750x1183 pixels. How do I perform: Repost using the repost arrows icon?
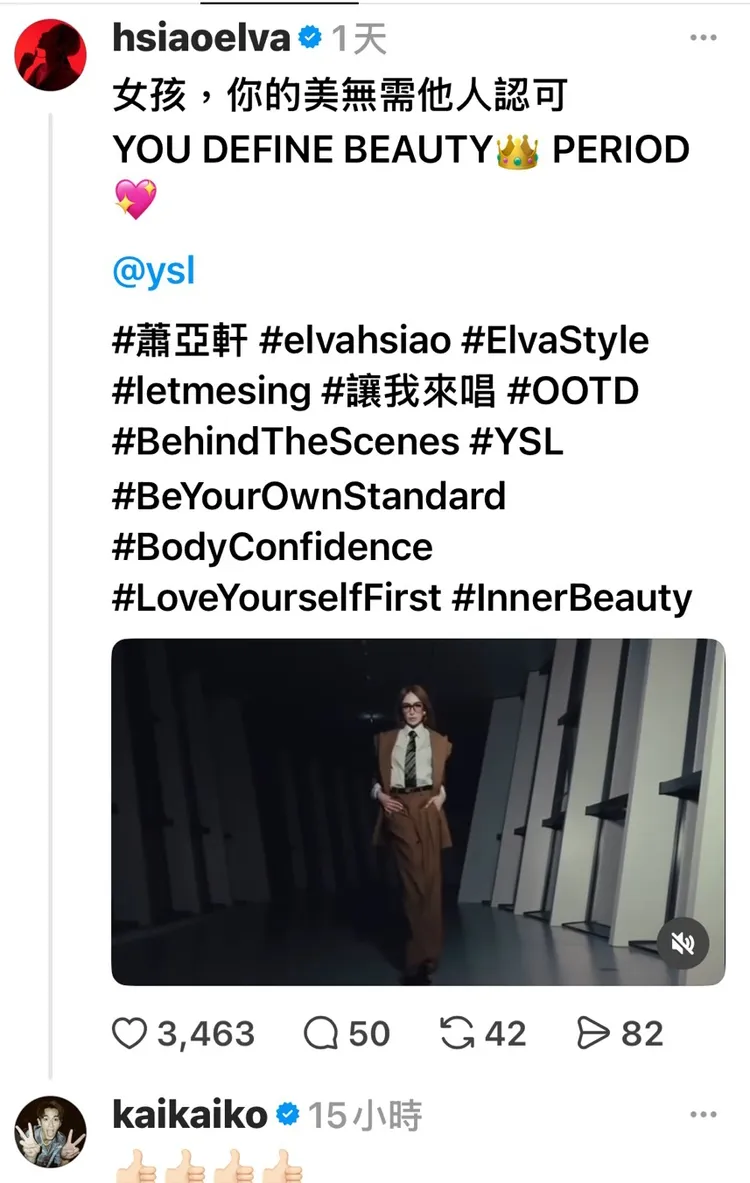(459, 1033)
